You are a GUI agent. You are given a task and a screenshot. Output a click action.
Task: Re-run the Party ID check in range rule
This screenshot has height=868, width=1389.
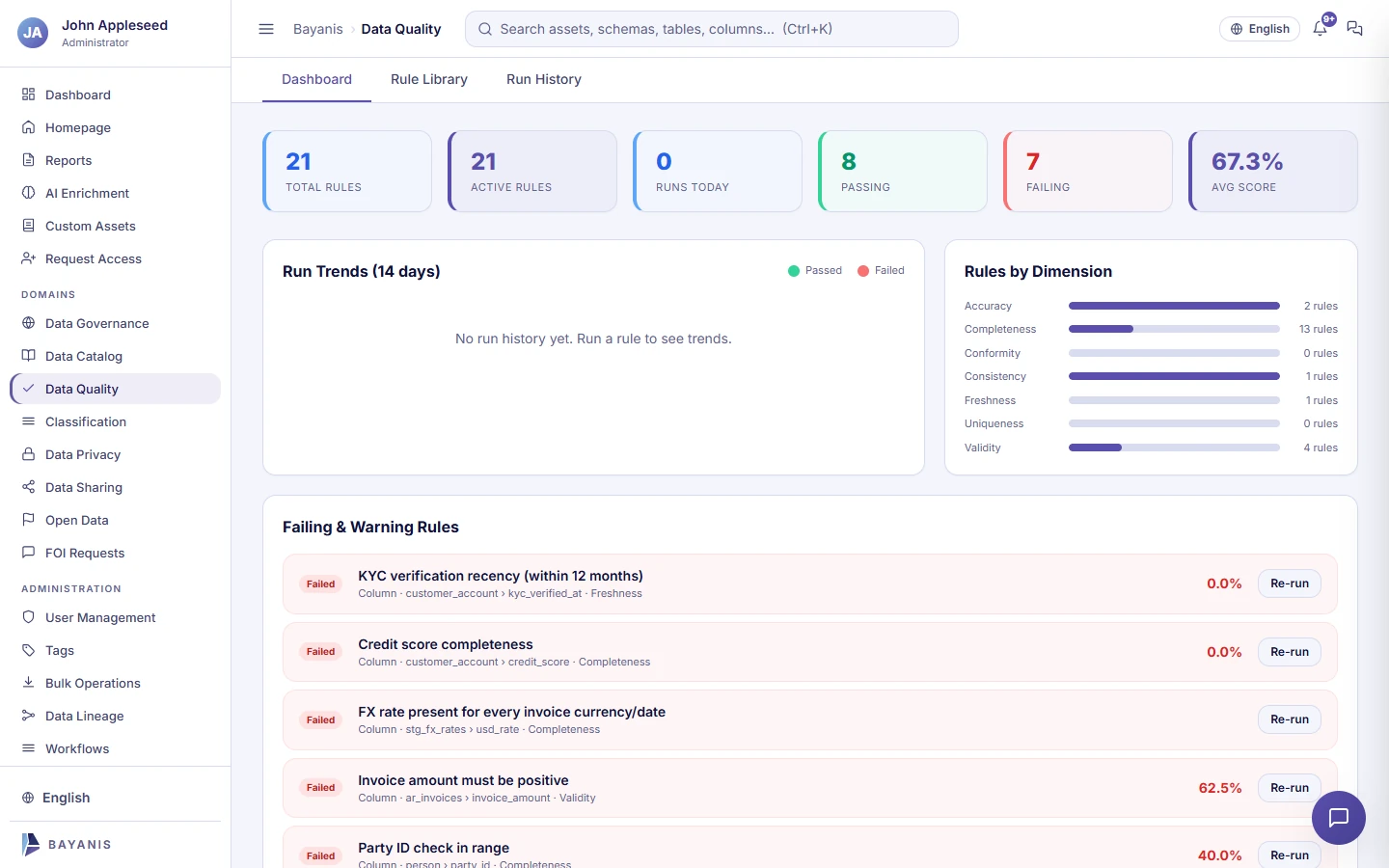point(1290,855)
